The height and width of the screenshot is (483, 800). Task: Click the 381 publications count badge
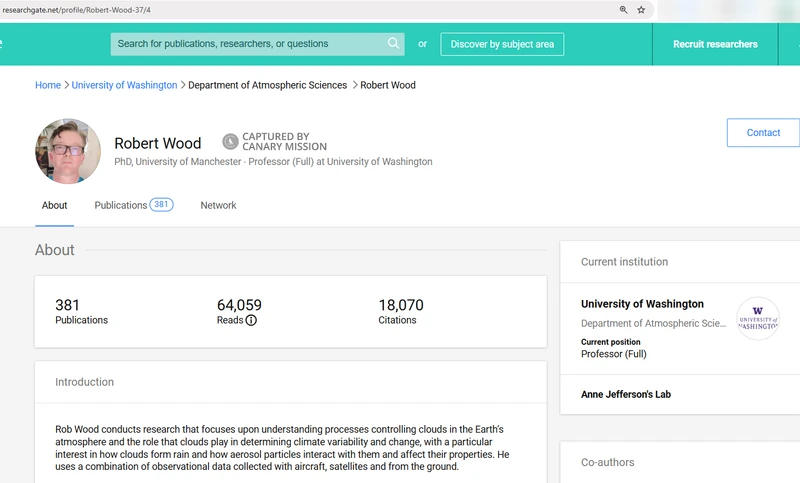point(161,205)
